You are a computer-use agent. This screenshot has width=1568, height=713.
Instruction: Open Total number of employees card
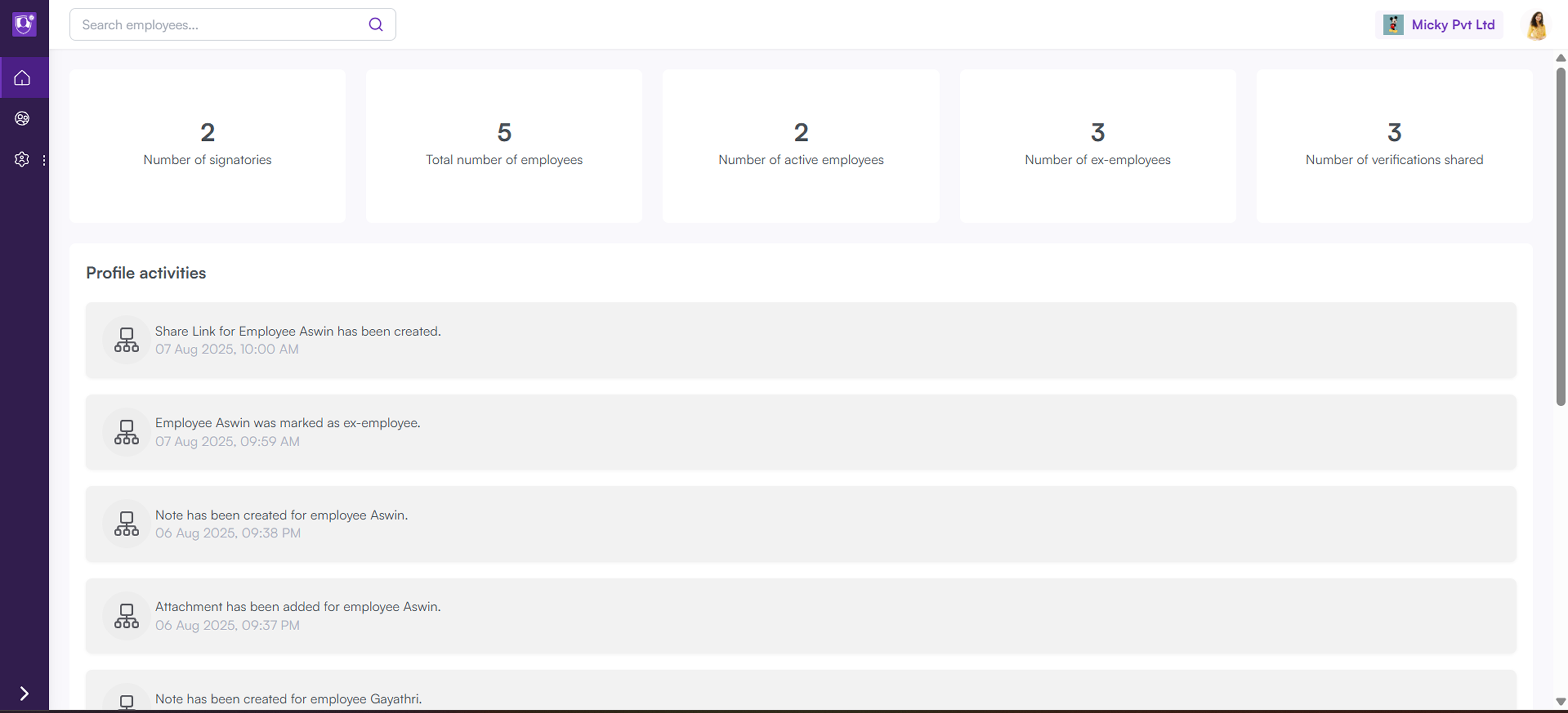click(x=504, y=146)
